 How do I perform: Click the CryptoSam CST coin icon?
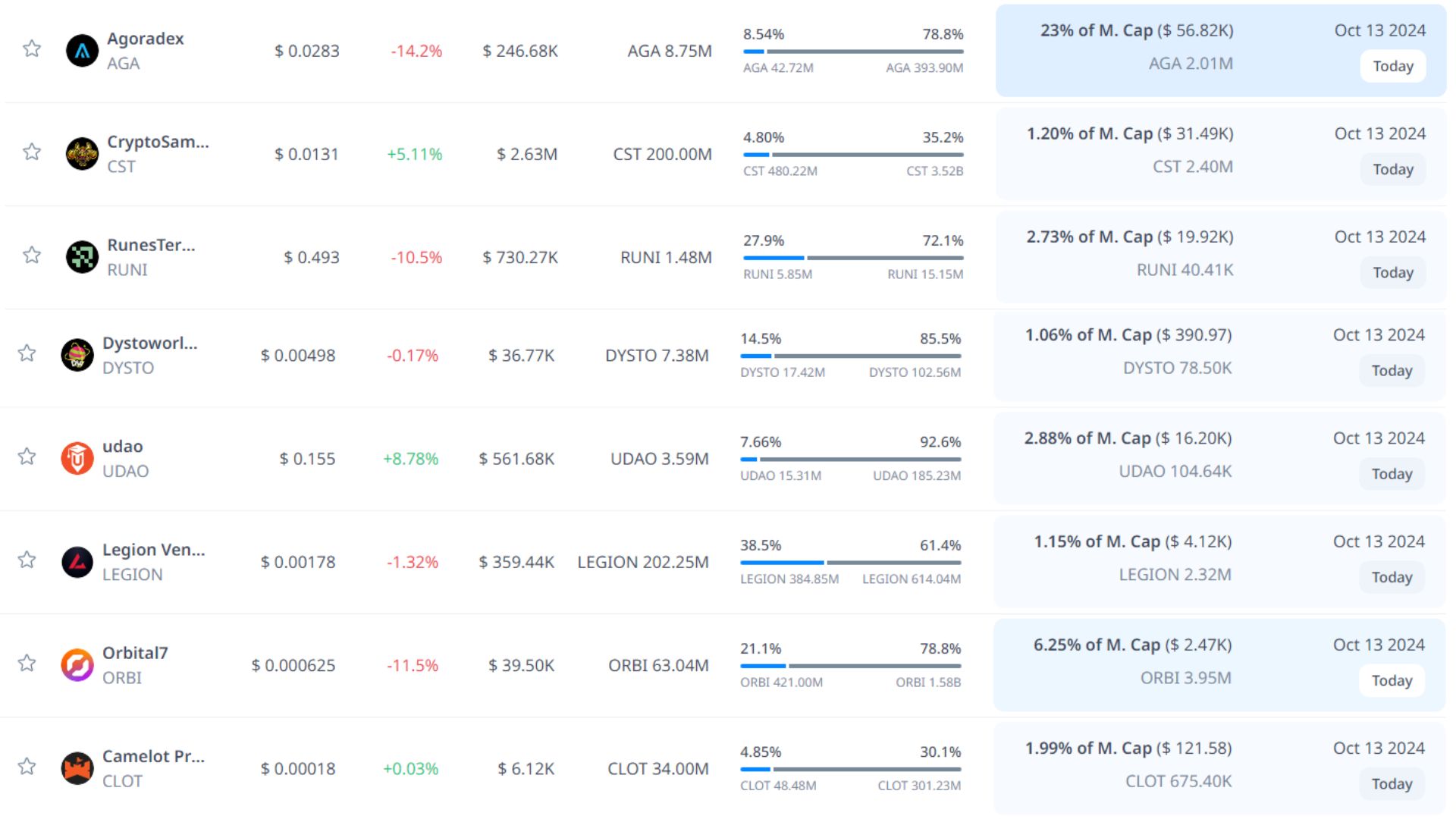click(x=82, y=154)
